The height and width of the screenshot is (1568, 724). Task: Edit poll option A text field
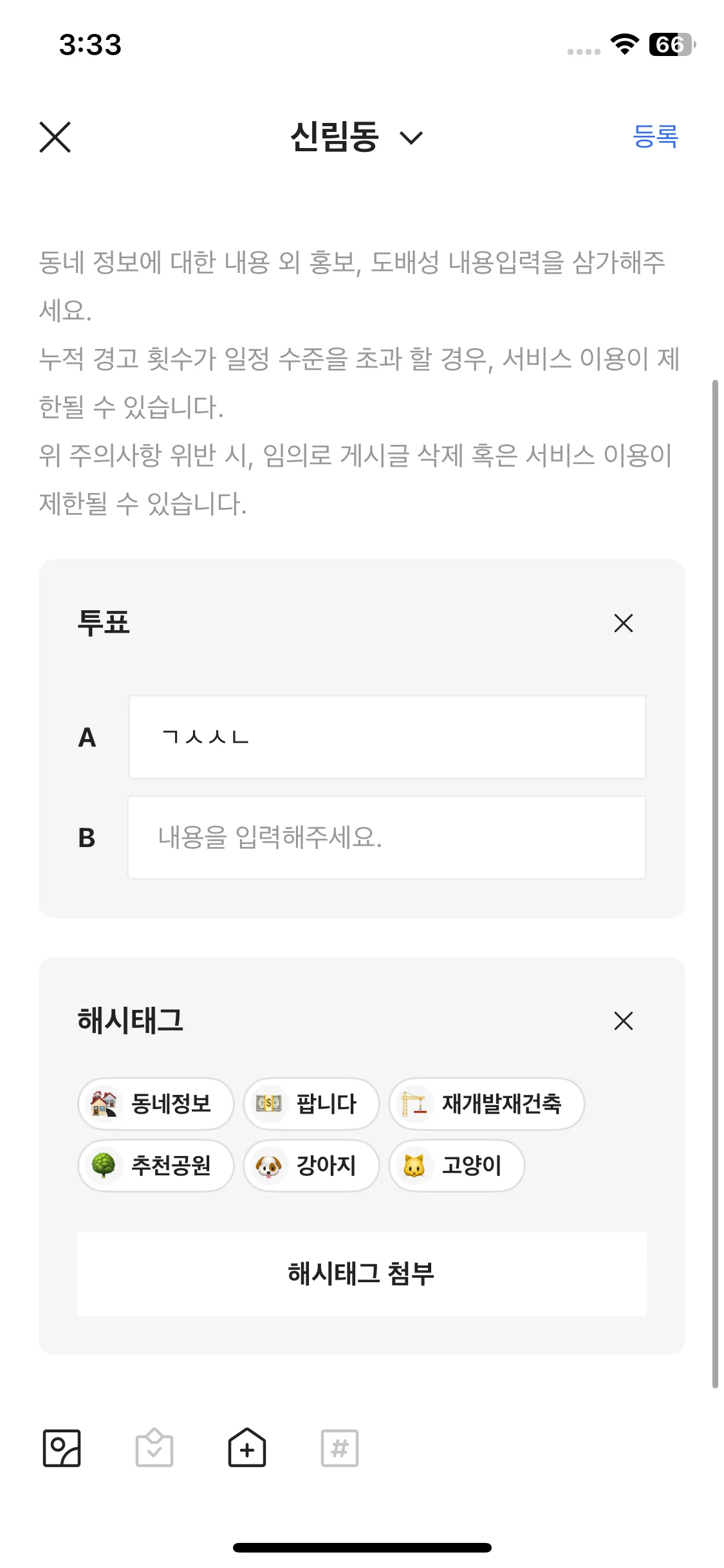point(387,738)
